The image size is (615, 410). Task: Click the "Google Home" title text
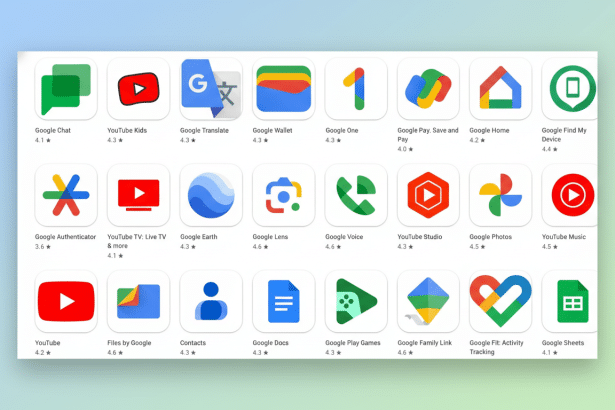click(489, 130)
